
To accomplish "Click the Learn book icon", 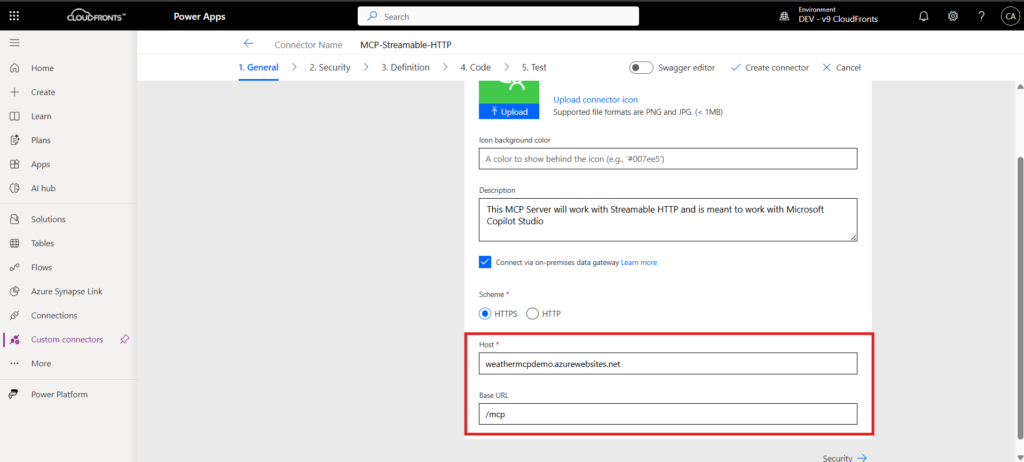I will (14, 116).
